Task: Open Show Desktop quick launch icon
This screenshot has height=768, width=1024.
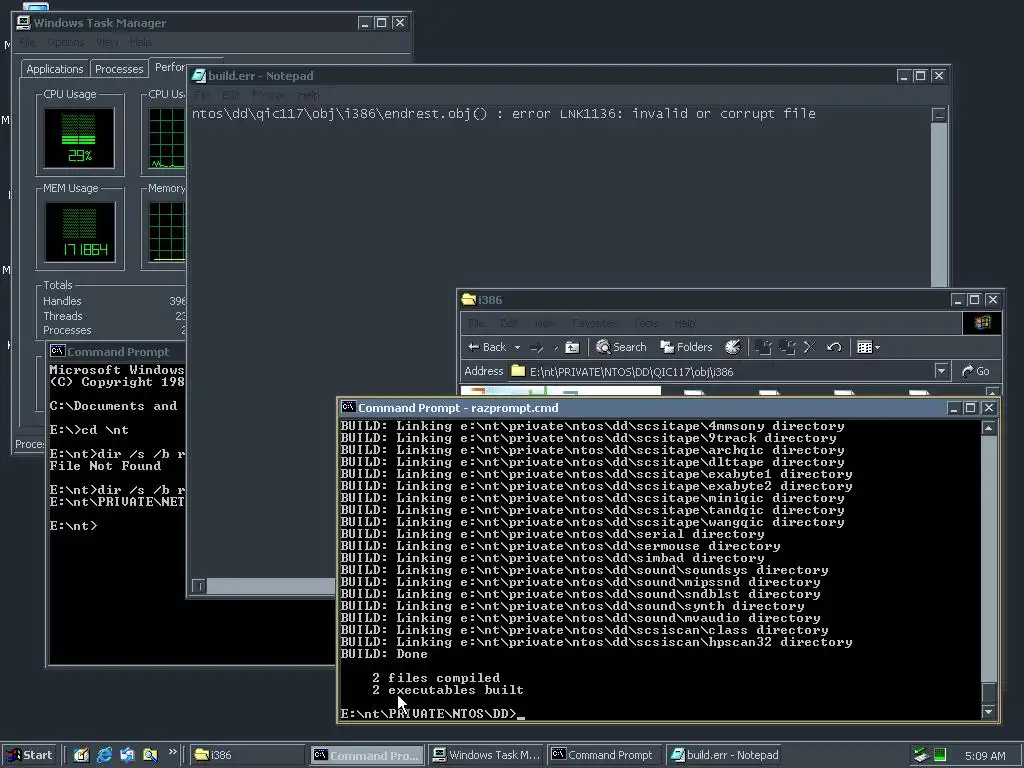Action: (x=81, y=755)
